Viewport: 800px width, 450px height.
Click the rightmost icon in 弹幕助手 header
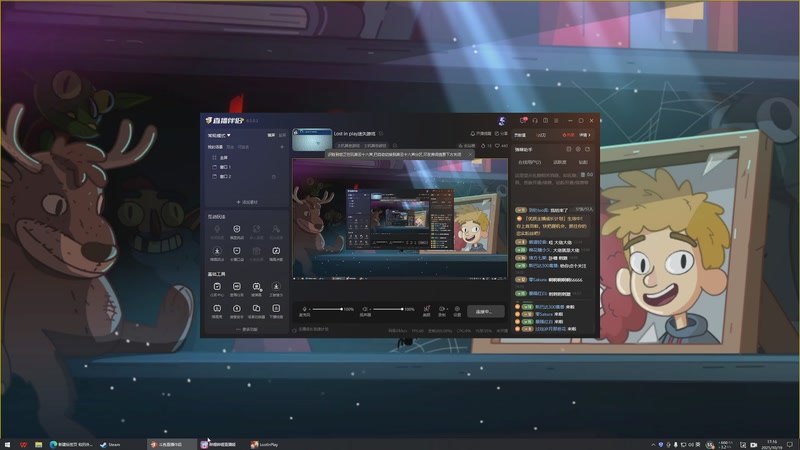point(587,149)
